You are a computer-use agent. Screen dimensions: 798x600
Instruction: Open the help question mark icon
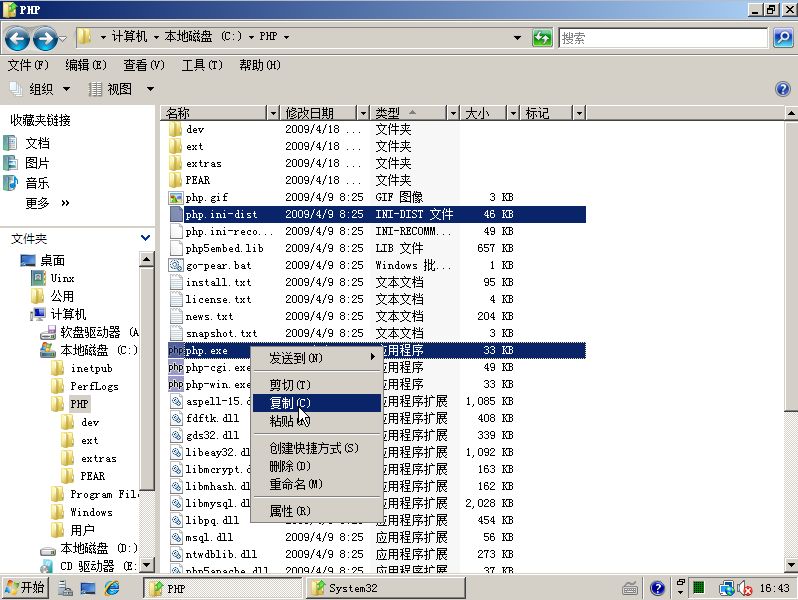pos(783,89)
